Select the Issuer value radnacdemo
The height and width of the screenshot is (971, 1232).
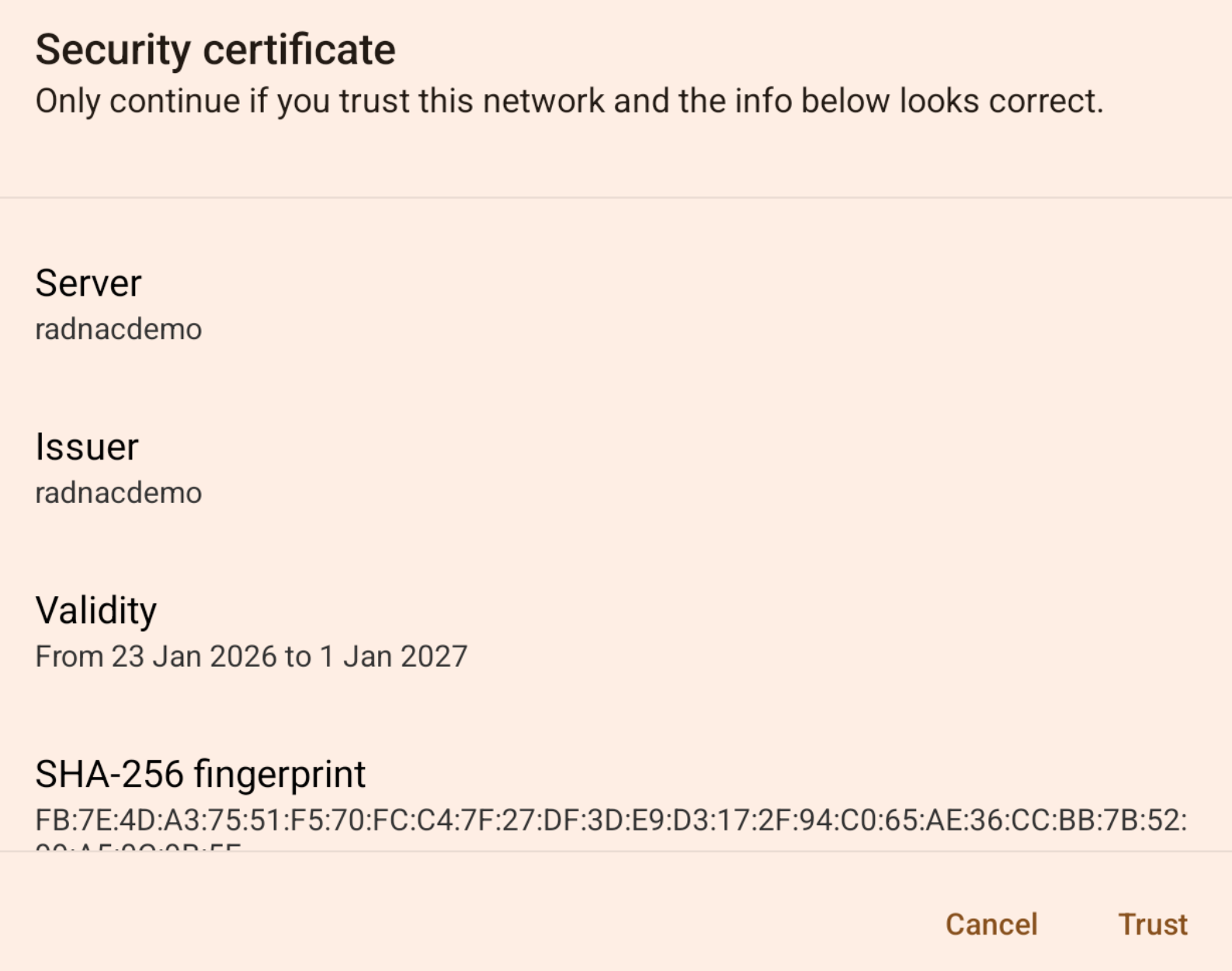[118, 491]
